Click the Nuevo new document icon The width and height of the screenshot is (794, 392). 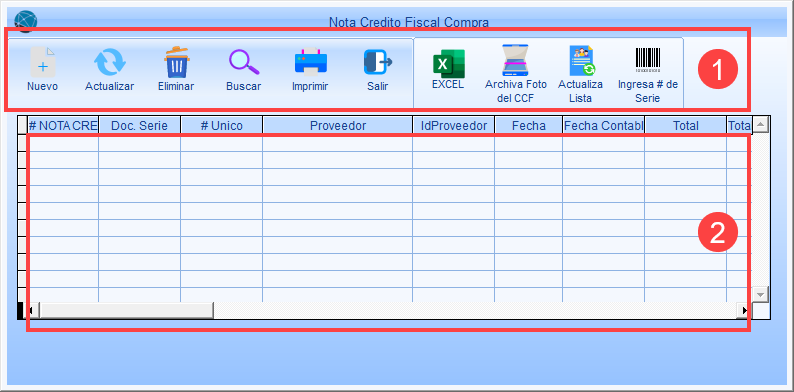pyautogui.click(x=43, y=62)
